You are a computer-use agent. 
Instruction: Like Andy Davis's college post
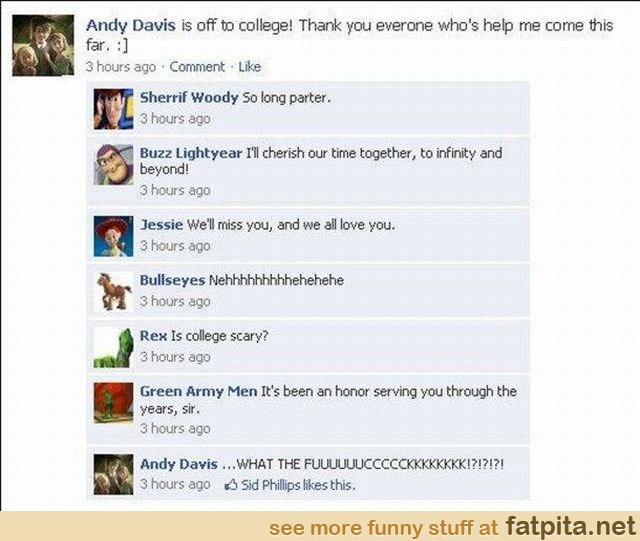[249, 67]
